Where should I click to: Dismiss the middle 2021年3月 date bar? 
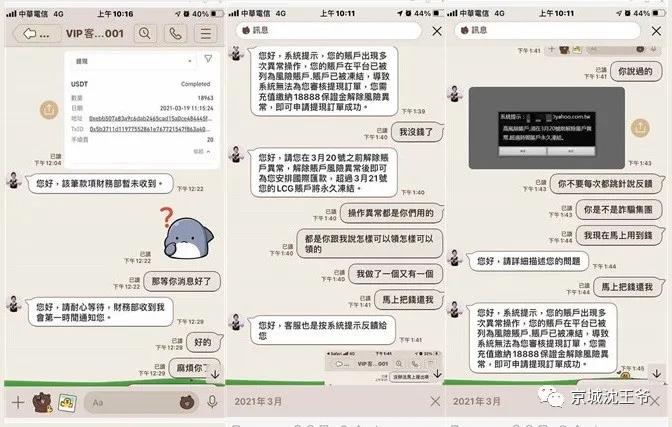click(435, 401)
